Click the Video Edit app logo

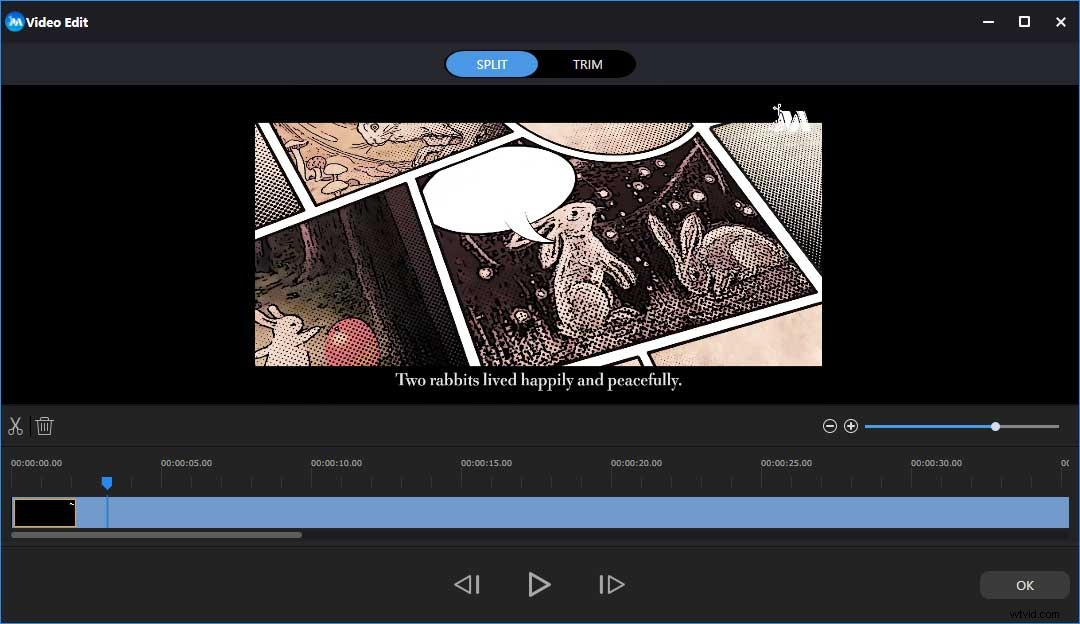point(14,21)
